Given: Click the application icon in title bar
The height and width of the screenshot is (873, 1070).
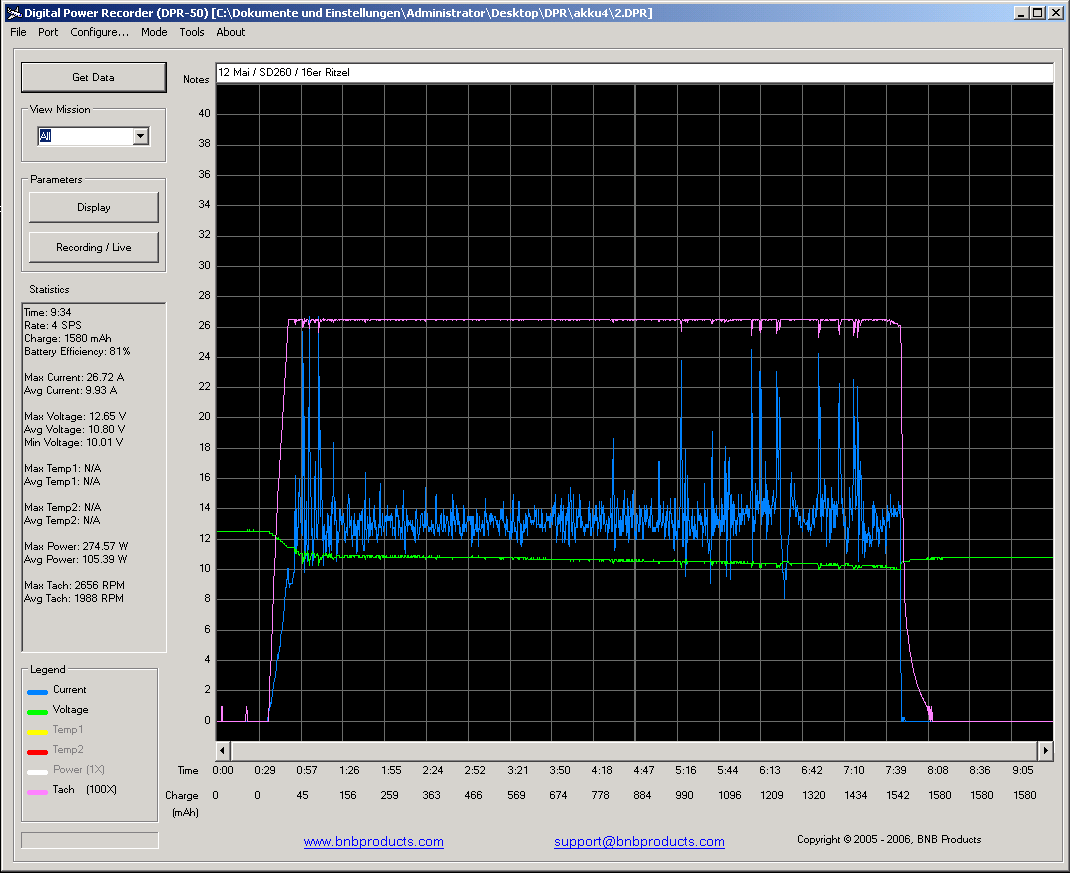Looking at the screenshot, I should click(14, 12).
